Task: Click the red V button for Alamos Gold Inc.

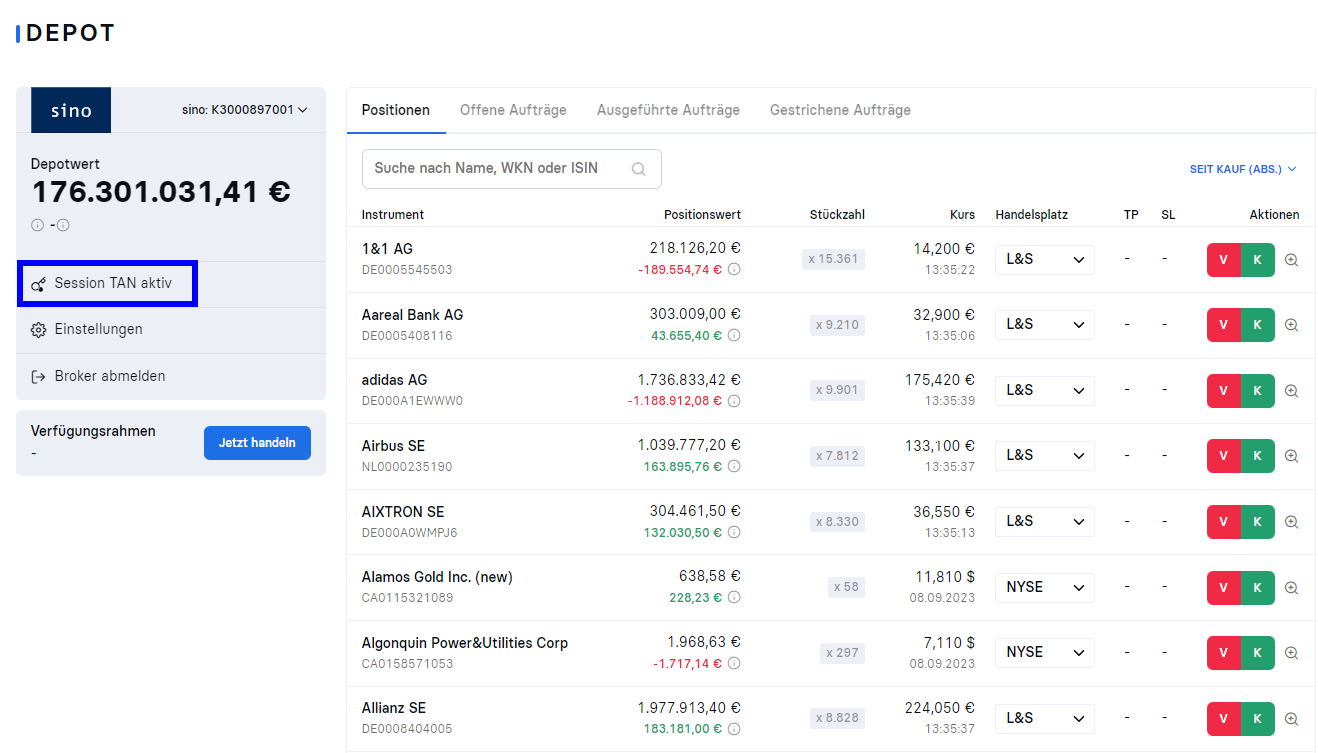Action: pyautogui.click(x=1224, y=588)
